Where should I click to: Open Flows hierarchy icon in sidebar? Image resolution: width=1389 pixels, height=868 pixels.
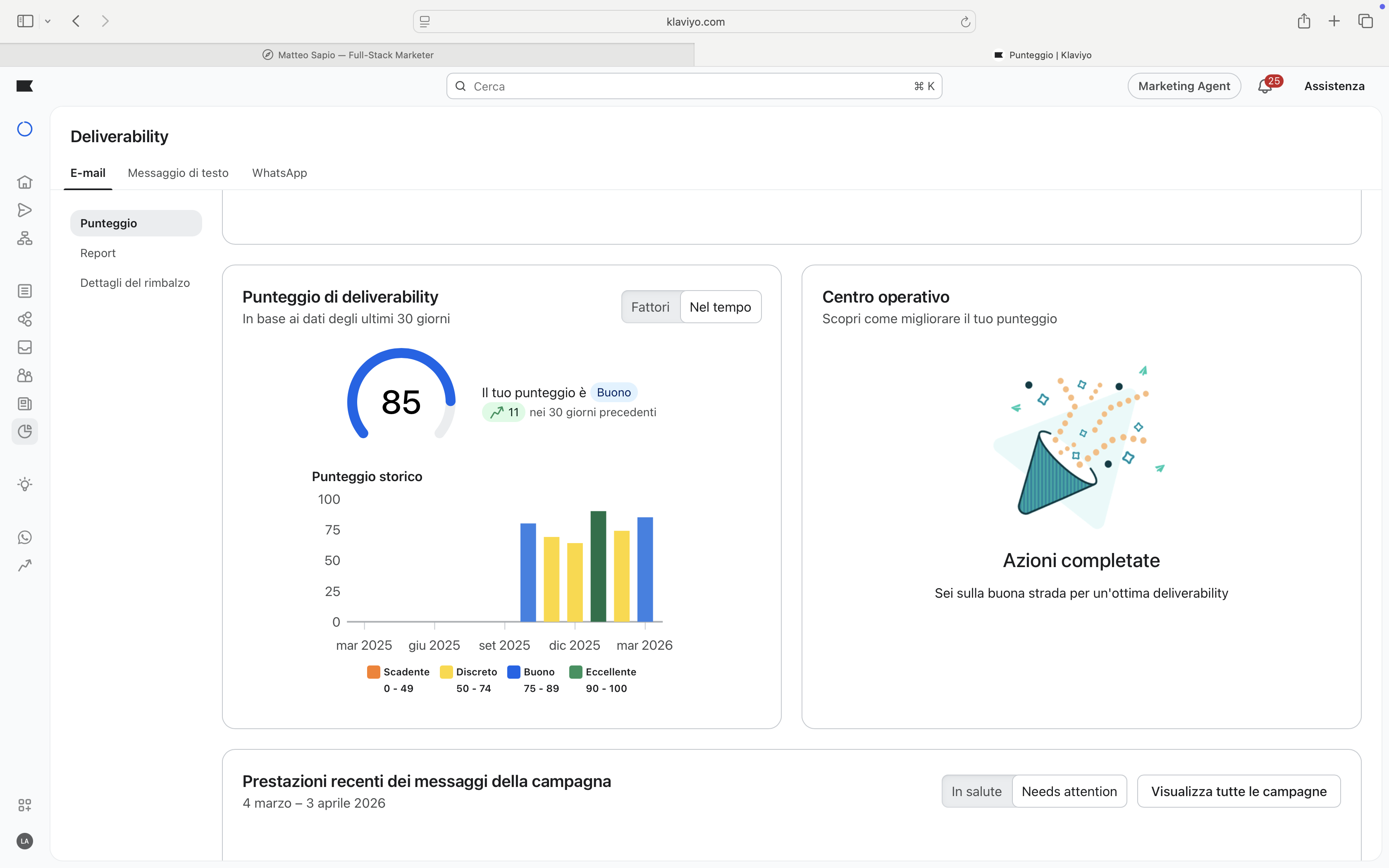click(25, 238)
